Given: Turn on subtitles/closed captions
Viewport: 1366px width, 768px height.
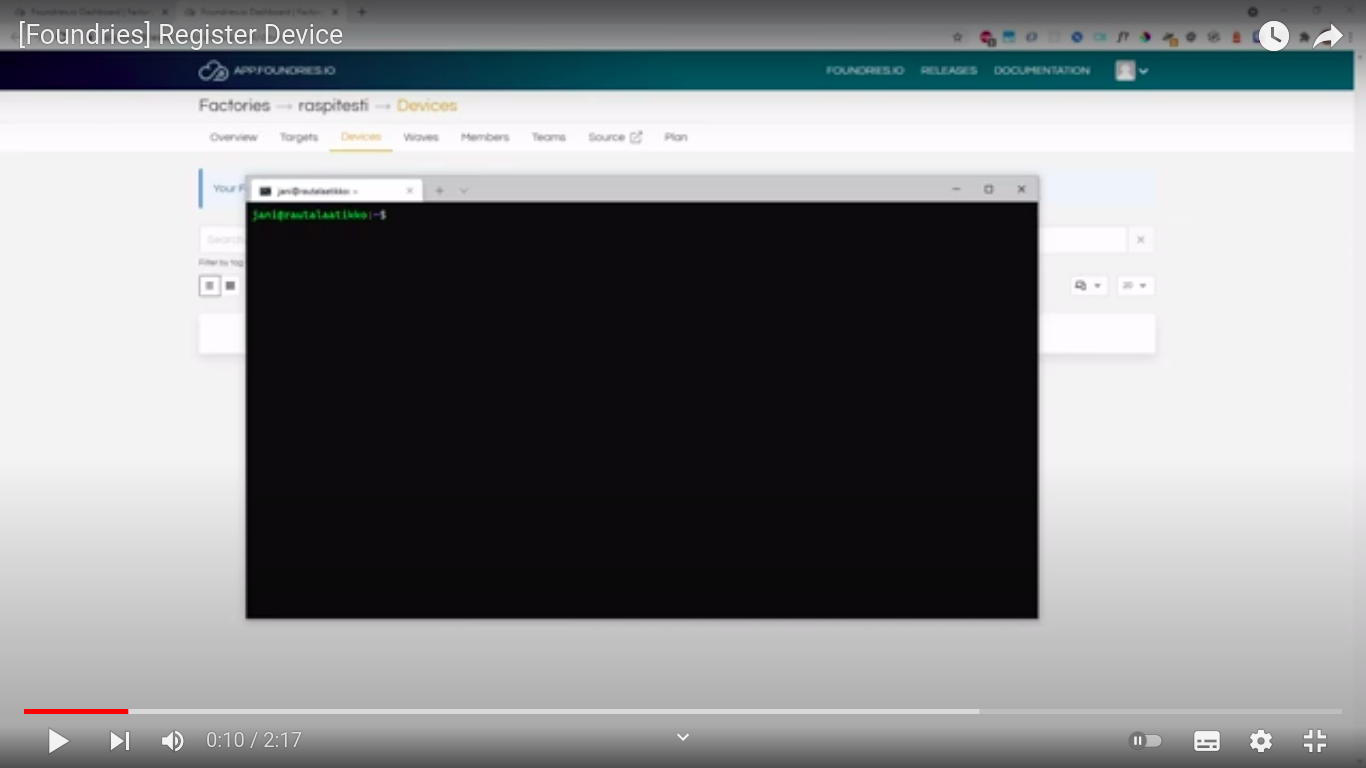Looking at the screenshot, I should 1207,741.
